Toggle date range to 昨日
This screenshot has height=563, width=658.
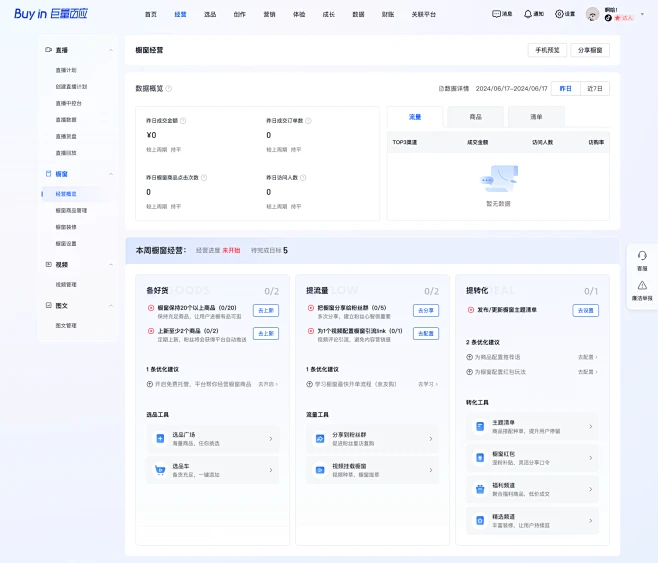click(566, 89)
